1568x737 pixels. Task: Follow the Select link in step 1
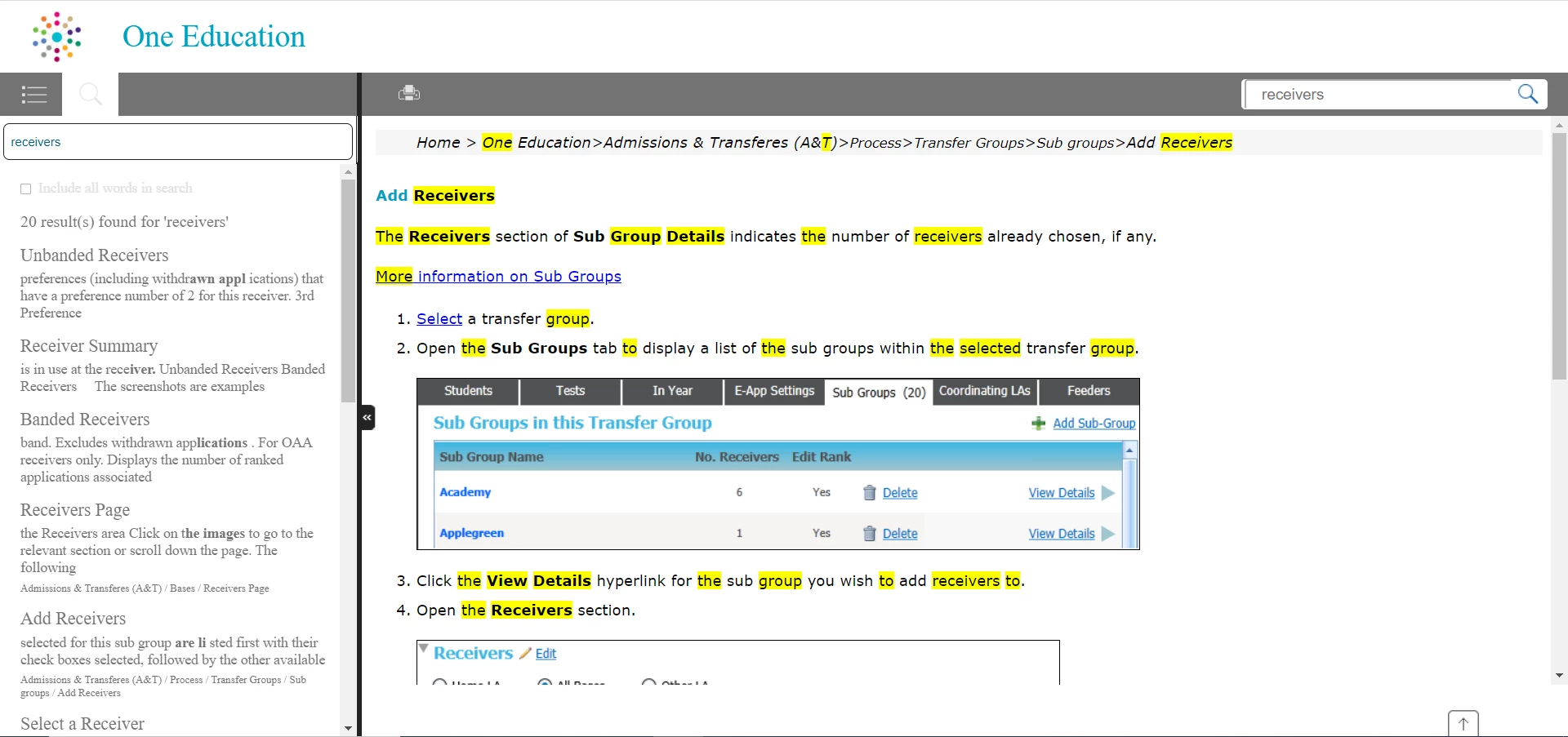tap(439, 318)
